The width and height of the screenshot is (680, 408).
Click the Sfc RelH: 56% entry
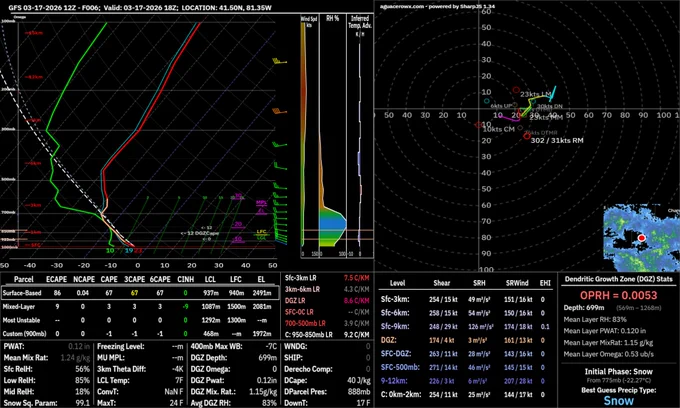(47, 369)
